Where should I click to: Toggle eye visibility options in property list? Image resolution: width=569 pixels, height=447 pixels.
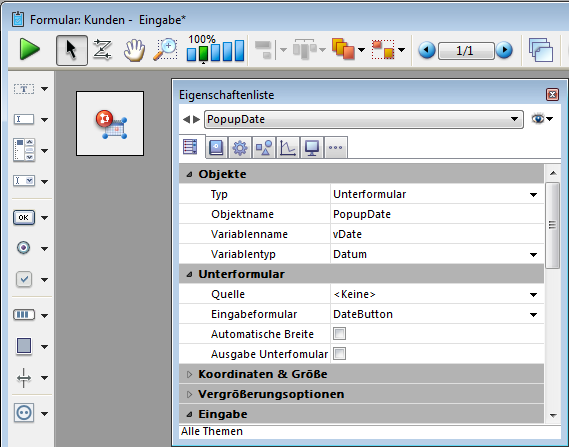(x=542, y=119)
